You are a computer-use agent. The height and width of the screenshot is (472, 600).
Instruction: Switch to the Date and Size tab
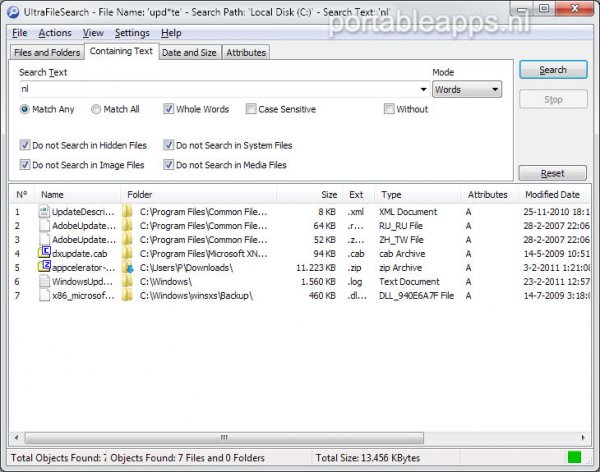coord(189,53)
